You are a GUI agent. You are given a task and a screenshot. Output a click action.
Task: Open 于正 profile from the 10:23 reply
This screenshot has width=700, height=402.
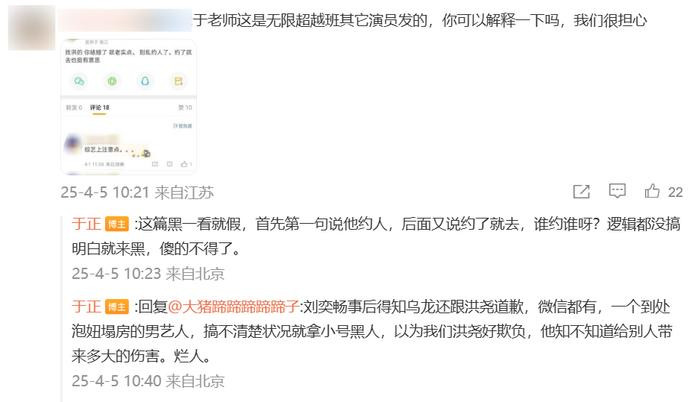pos(86,224)
